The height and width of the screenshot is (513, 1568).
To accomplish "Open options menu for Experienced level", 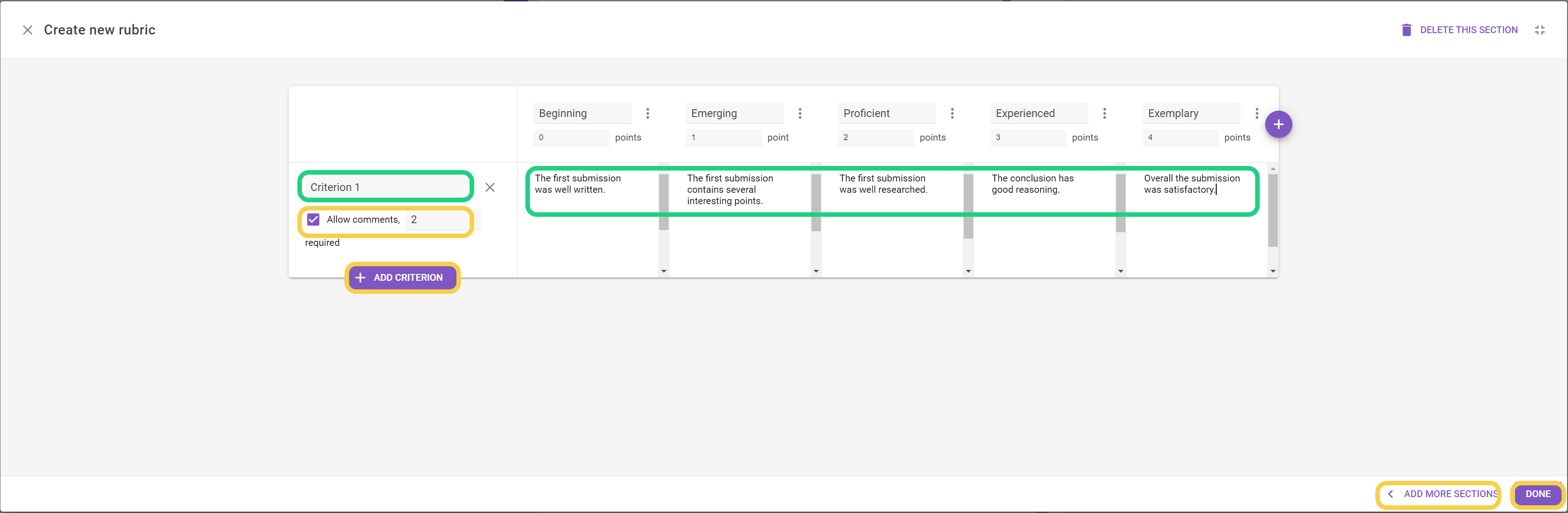I will click(x=1104, y=113).
